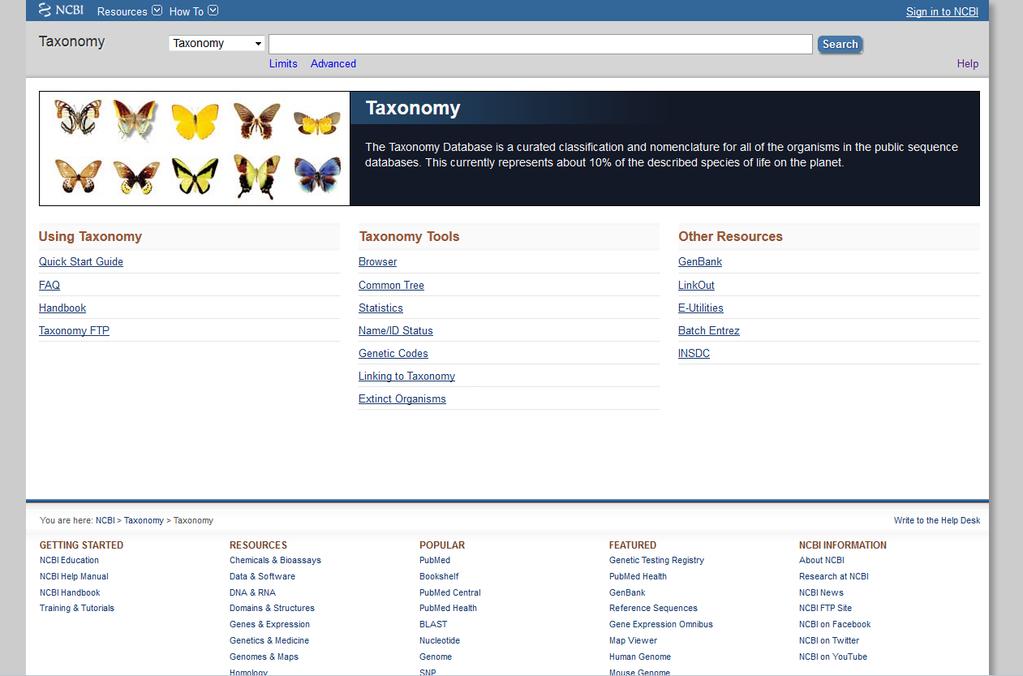1023x676 pixels.
Task: Open PubMed under Popular
Action: coord(435,561)
